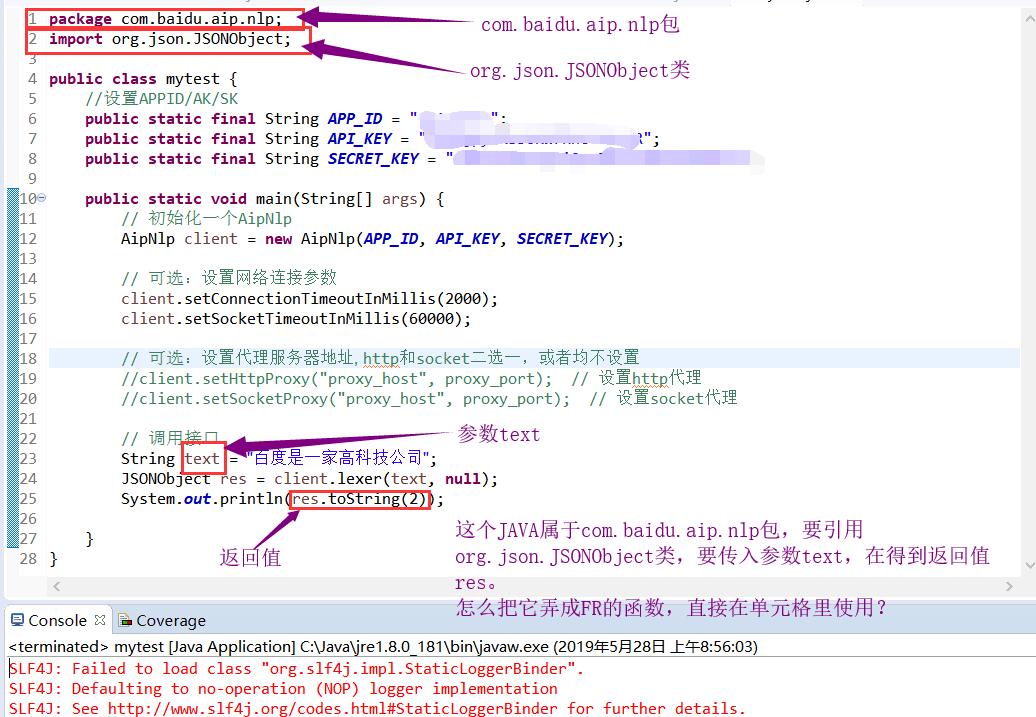Click the API_KEY constant declaration

372,139
